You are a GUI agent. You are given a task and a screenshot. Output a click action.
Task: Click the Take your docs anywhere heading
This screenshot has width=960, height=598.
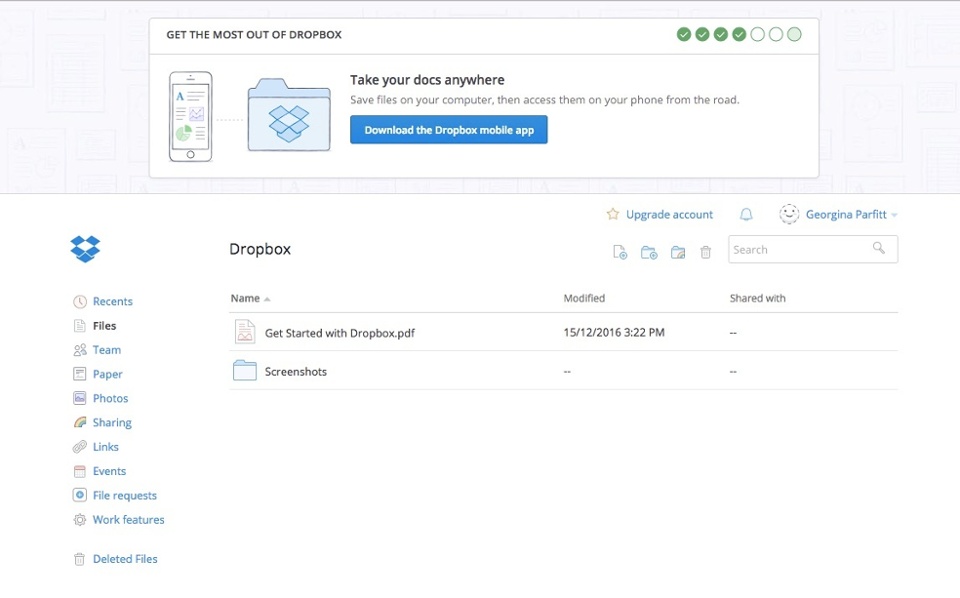(427, 80)
